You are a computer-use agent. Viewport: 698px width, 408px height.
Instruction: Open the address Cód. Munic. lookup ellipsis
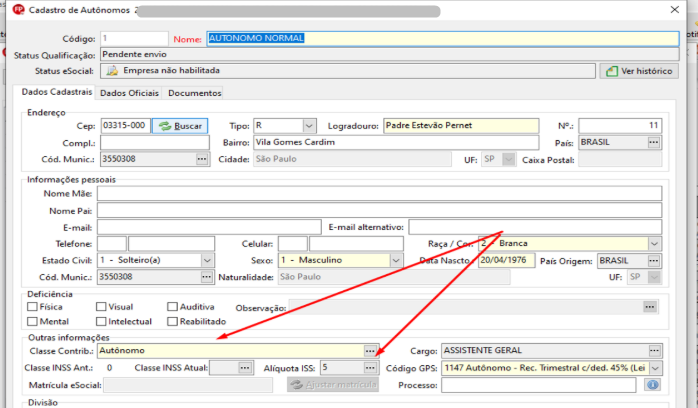pyautogui.click(x=202, y=159)
